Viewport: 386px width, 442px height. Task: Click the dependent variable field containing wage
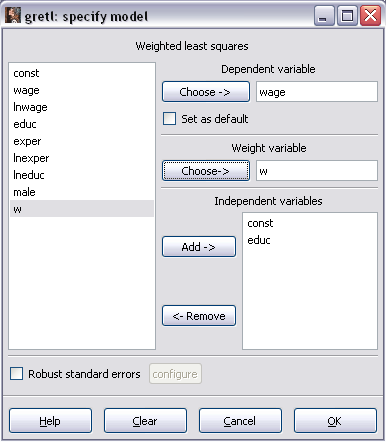pos(317,92)
